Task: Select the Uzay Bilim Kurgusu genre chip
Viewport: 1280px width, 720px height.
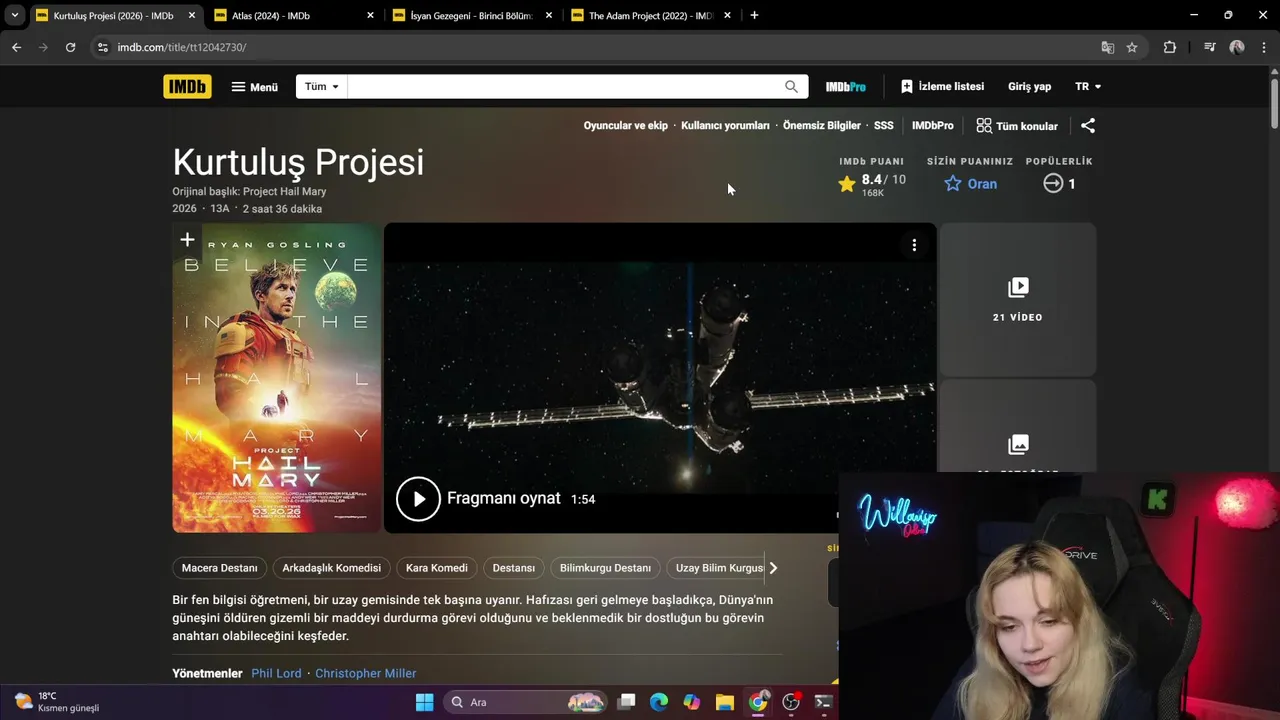Action: [x=716, y=568]
